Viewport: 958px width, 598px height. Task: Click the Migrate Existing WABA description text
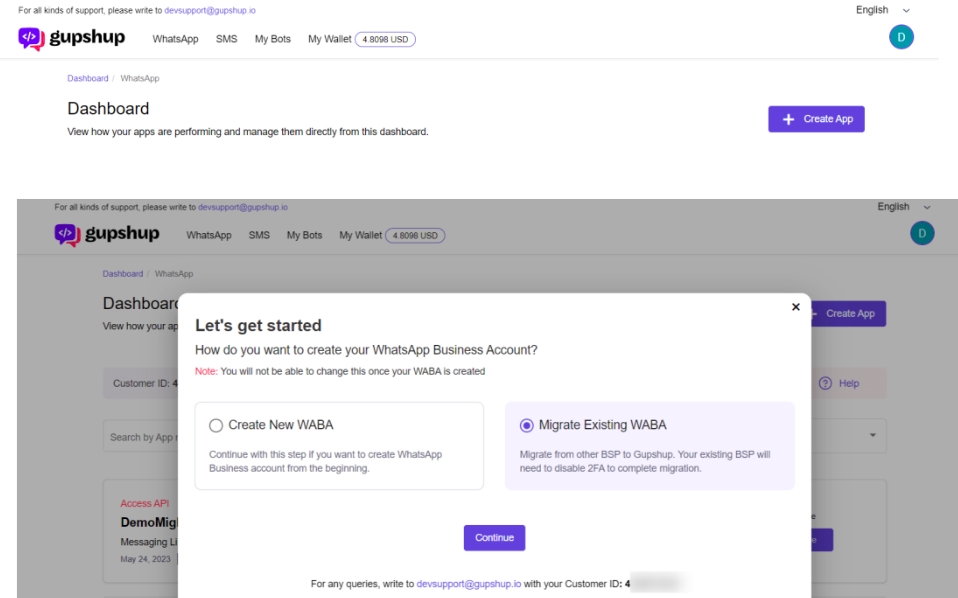[x=645, y=461]
